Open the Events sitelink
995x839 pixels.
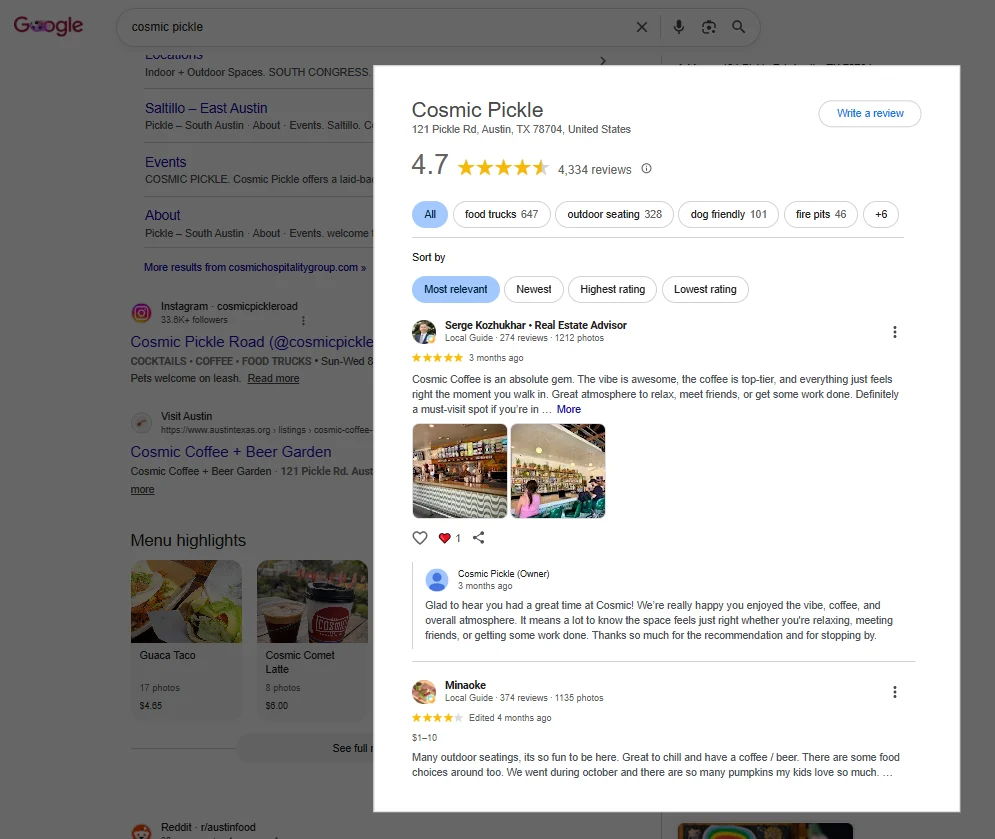click(166, 162)
